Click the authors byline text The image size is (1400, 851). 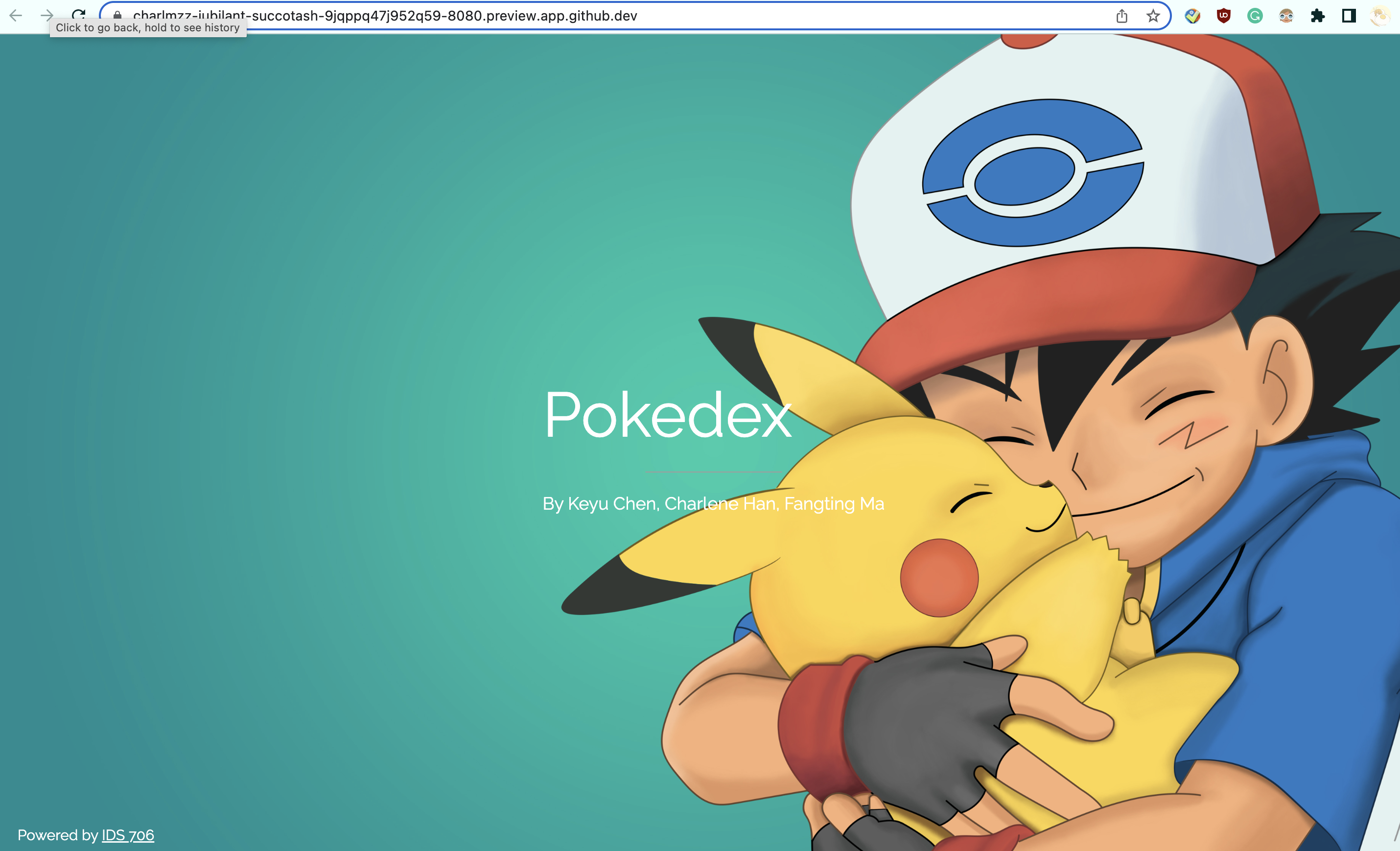713,504
